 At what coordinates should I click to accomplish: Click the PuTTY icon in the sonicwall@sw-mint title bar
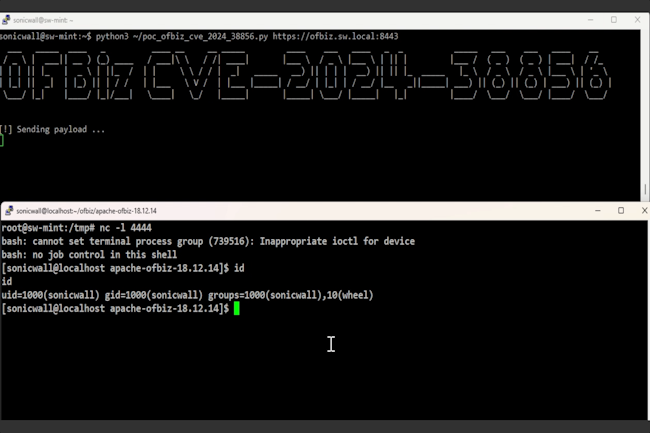(6, 19)
